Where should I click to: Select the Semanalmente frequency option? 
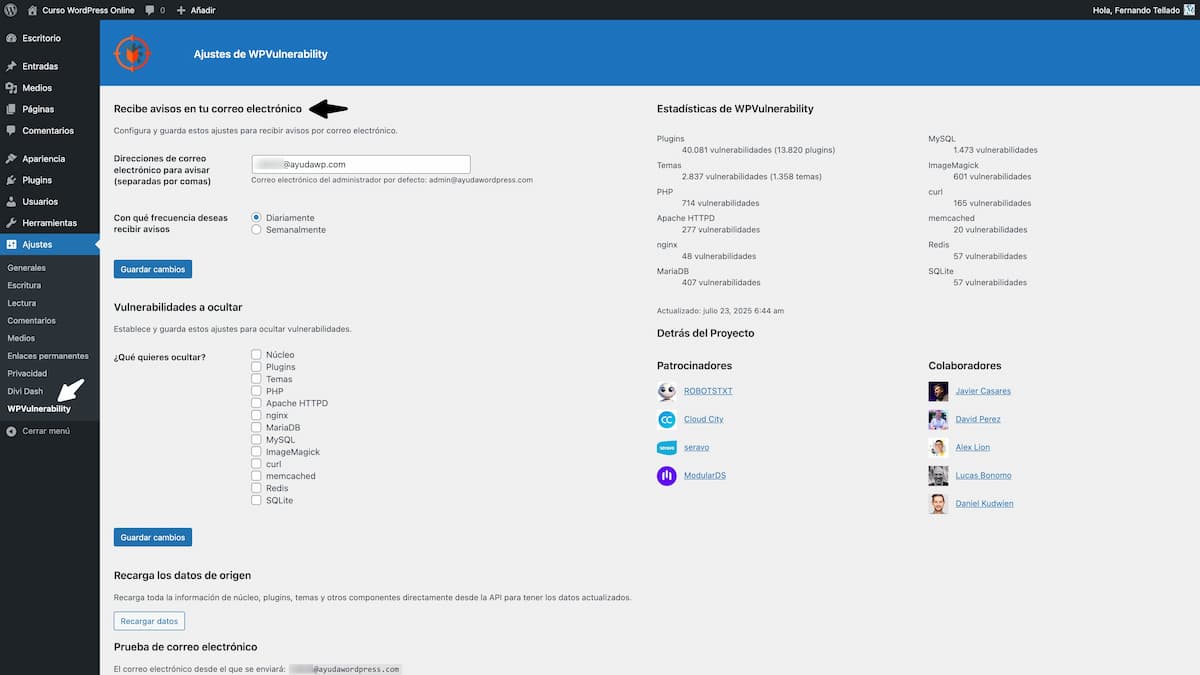(x=256, y=228)
